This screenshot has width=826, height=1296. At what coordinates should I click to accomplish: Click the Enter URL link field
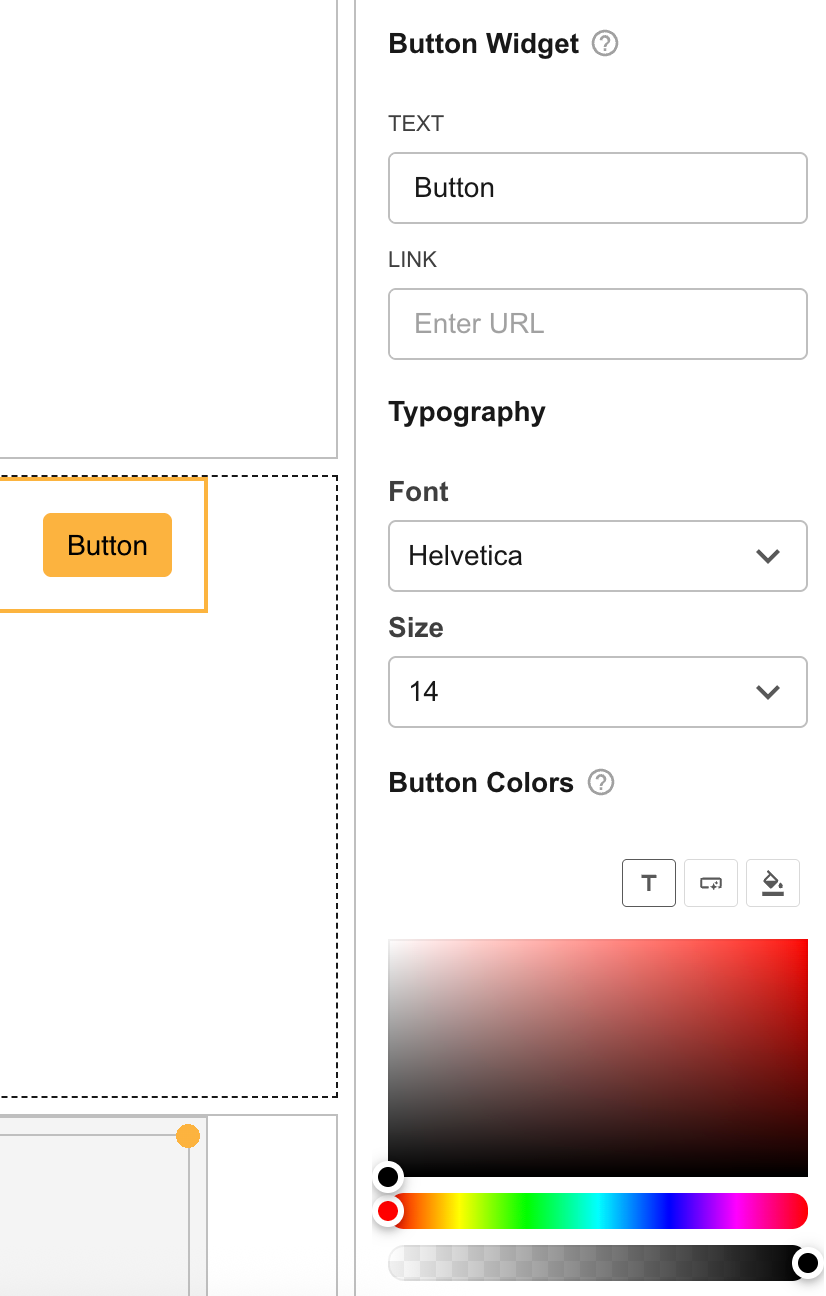(x=597, y=324)
